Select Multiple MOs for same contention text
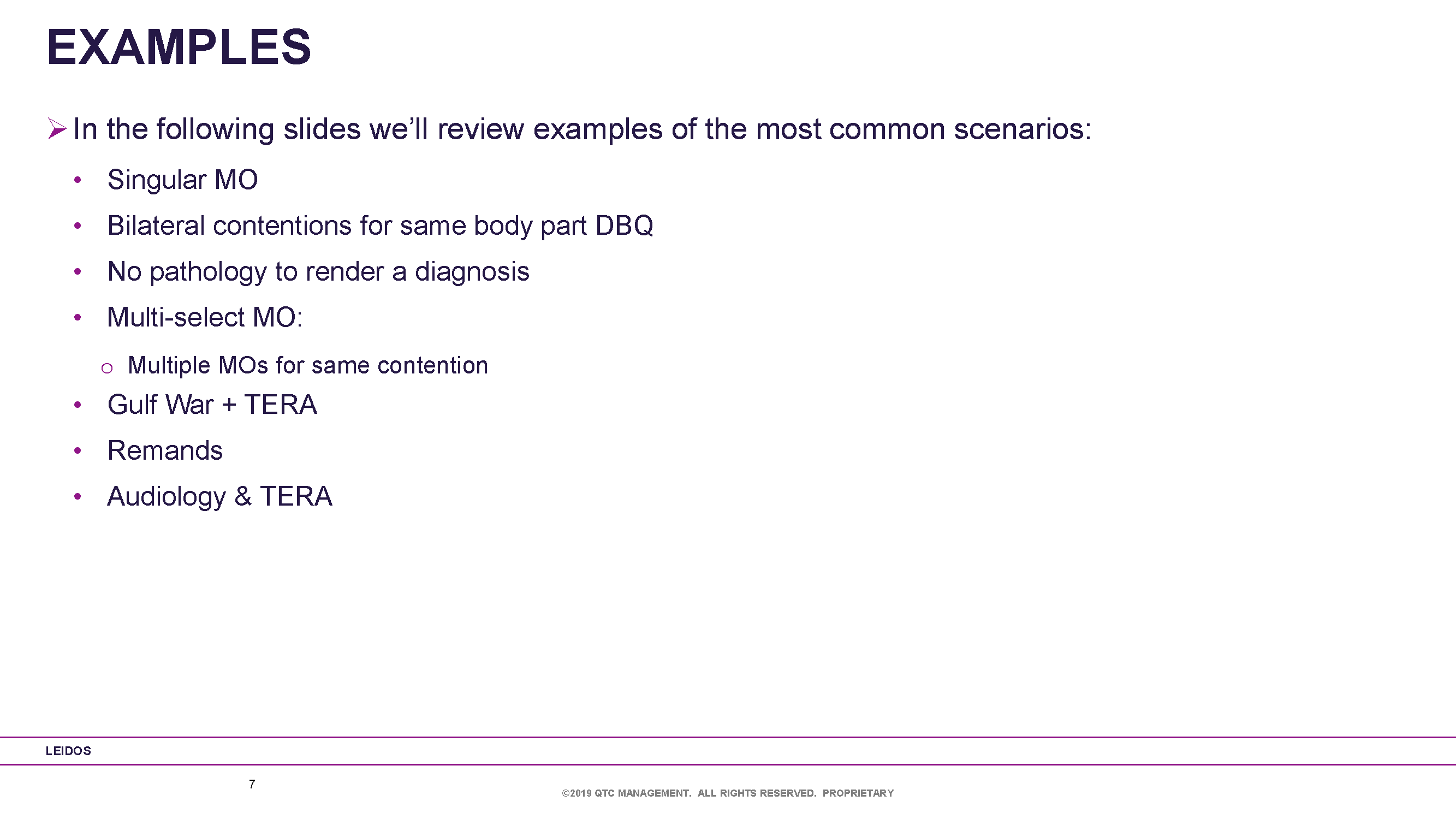 [308, 366]
